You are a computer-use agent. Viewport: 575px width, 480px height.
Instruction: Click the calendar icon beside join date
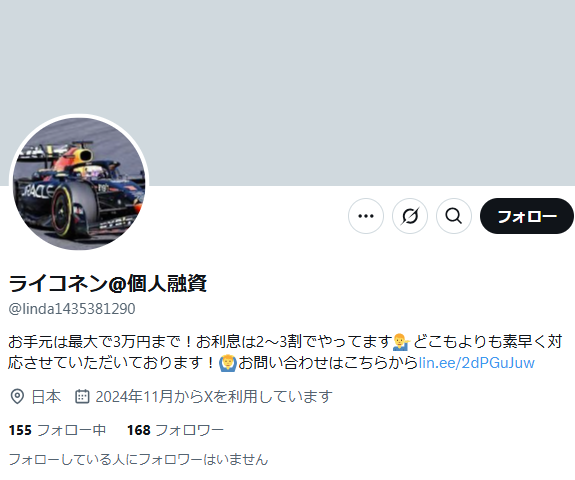[82, 397]
